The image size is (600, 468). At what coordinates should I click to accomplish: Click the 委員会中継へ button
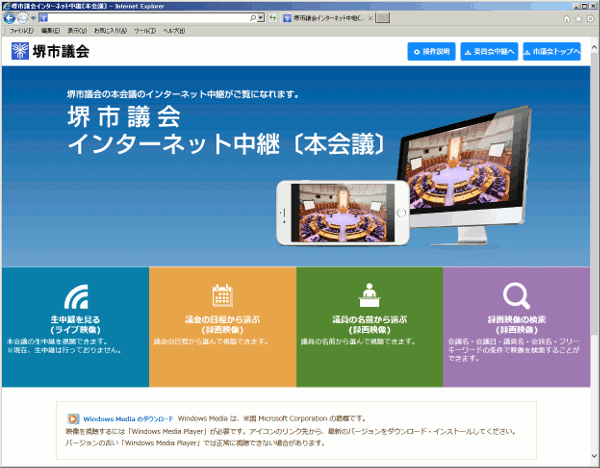click(489, 51)
